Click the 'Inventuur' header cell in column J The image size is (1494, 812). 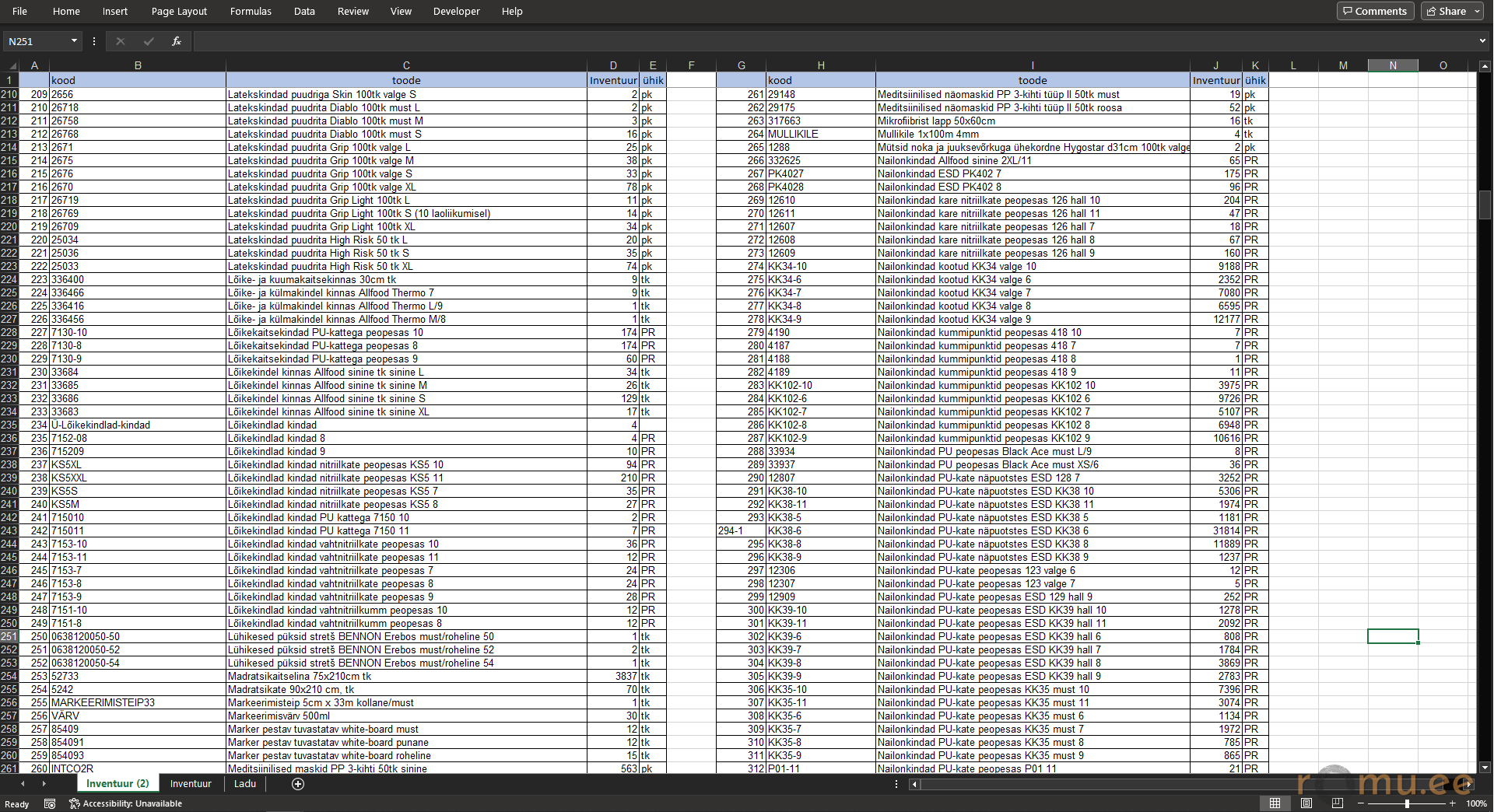point(1216,80)
